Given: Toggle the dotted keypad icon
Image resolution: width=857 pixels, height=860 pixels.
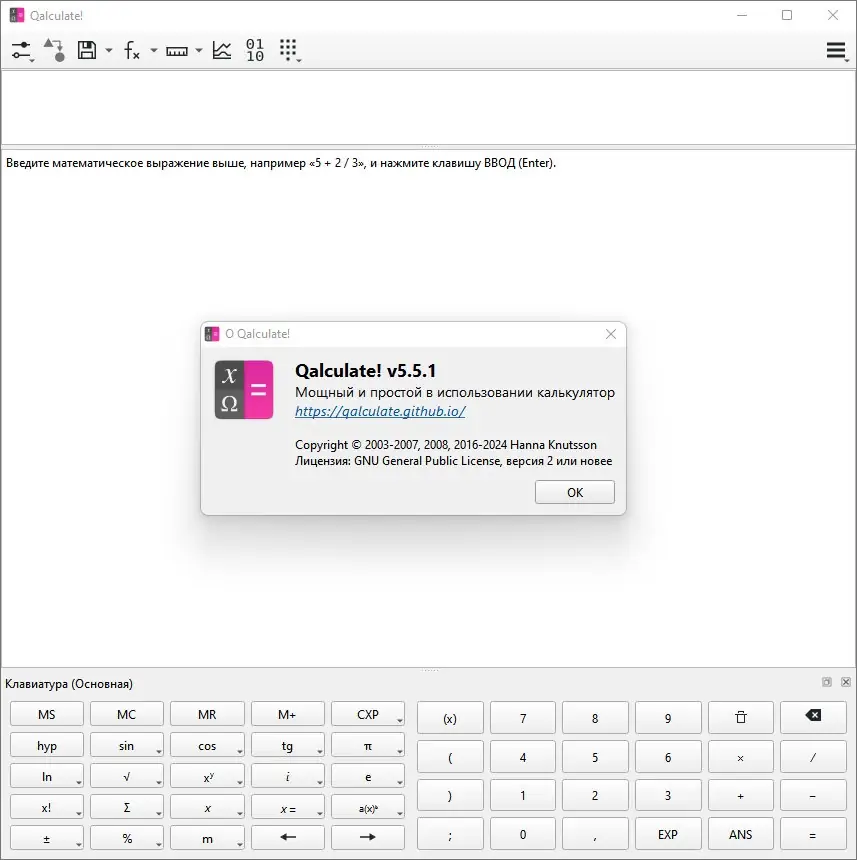Looking at the screenshot, I should point(289,50).
